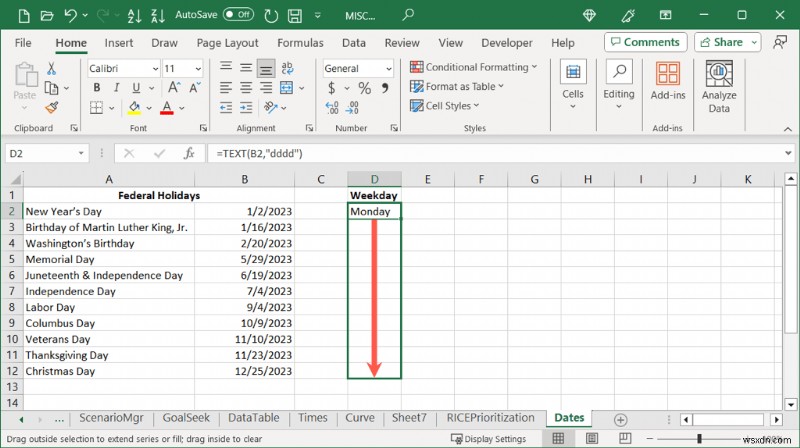Click the Analyze Data button
This screenshot has width=800, height=448.
click(x=719, y=87)
